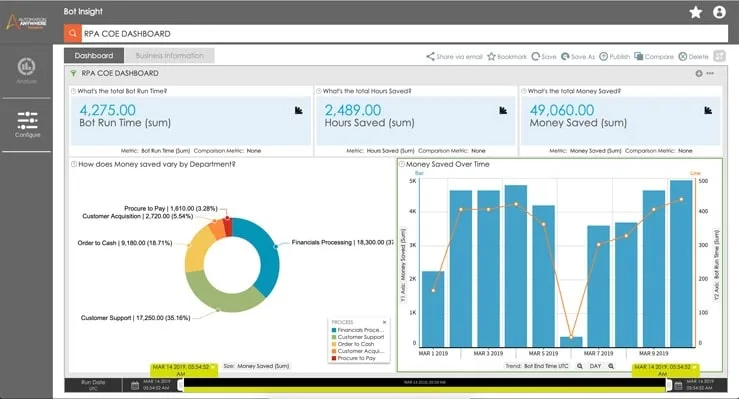Viewport: 739px width, 399px height.
Task: Click the Trend: Bot End Time UTC selector
Action: (x=537, y=366)
